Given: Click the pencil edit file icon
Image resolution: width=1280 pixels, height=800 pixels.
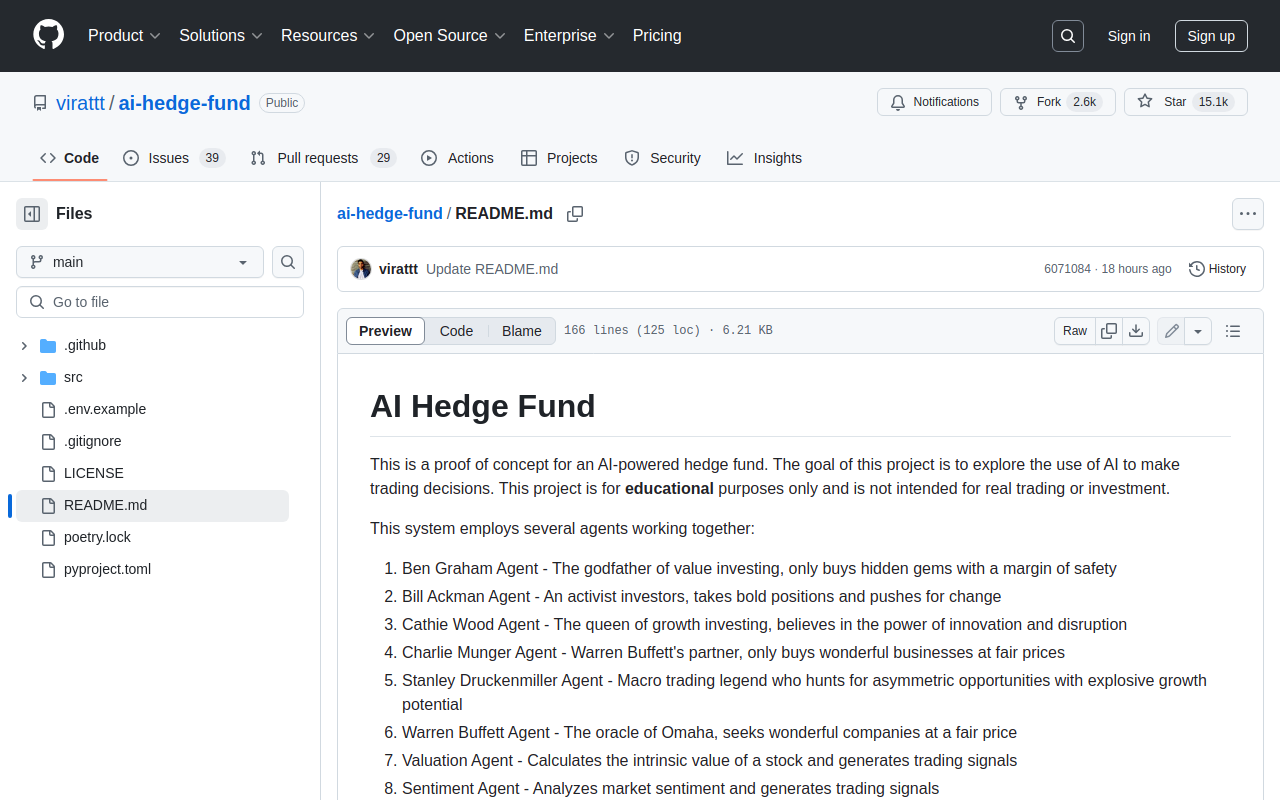Looking at the screenshot, I should pos(1171,331).
